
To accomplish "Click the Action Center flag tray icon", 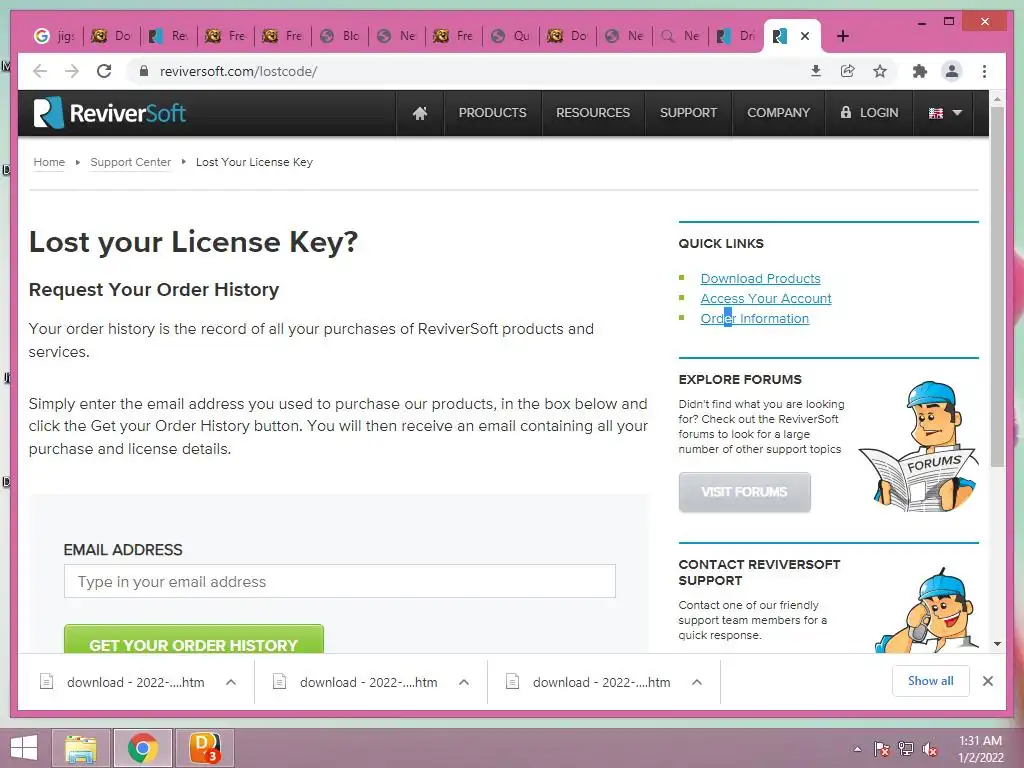I will [x=882, y=749].
